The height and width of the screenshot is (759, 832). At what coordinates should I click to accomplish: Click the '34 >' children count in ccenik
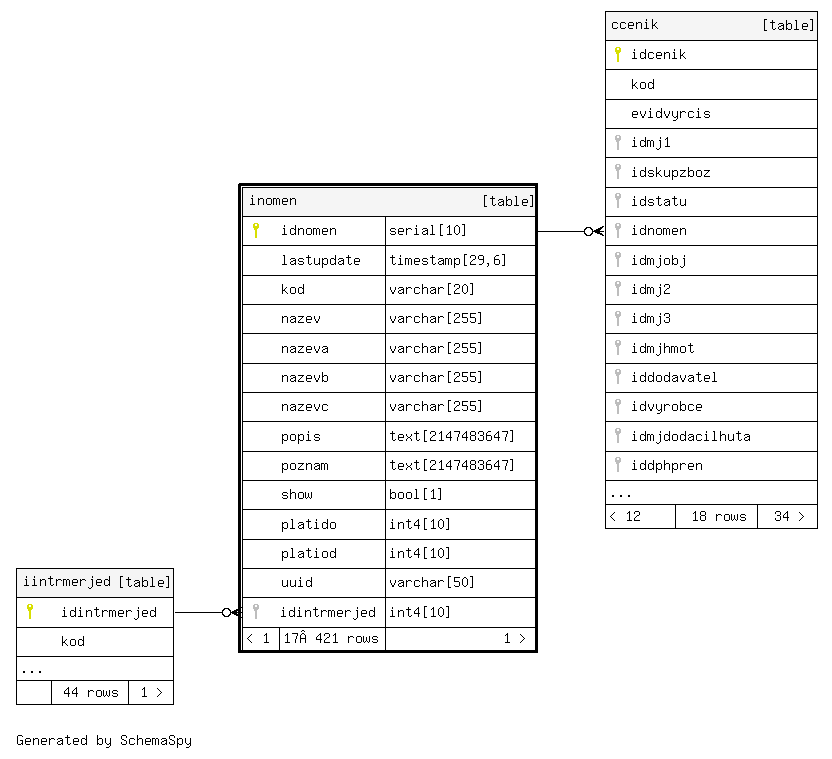coord(786,516)
